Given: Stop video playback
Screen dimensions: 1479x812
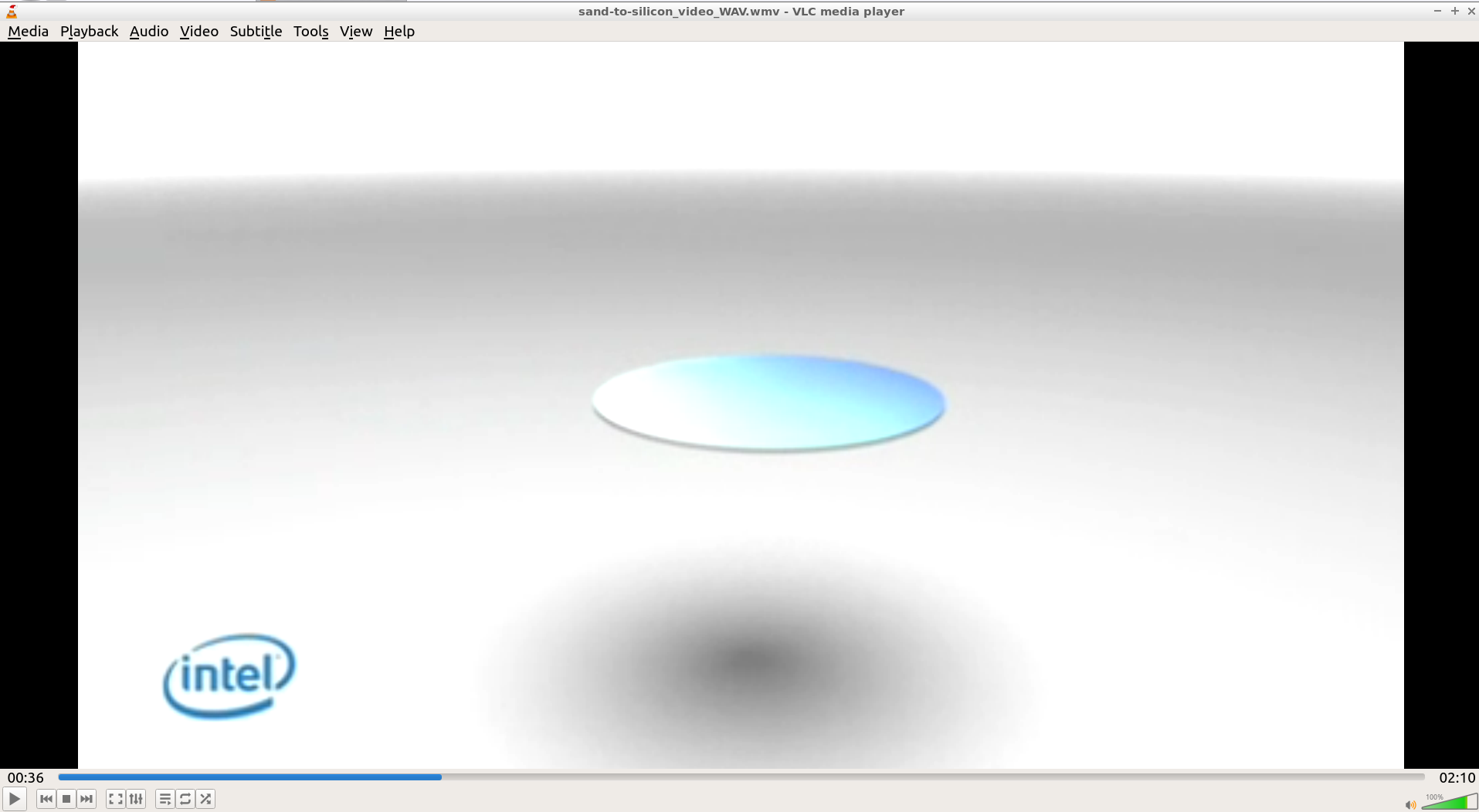Looking at the screenshot, I should pos(66,799).
